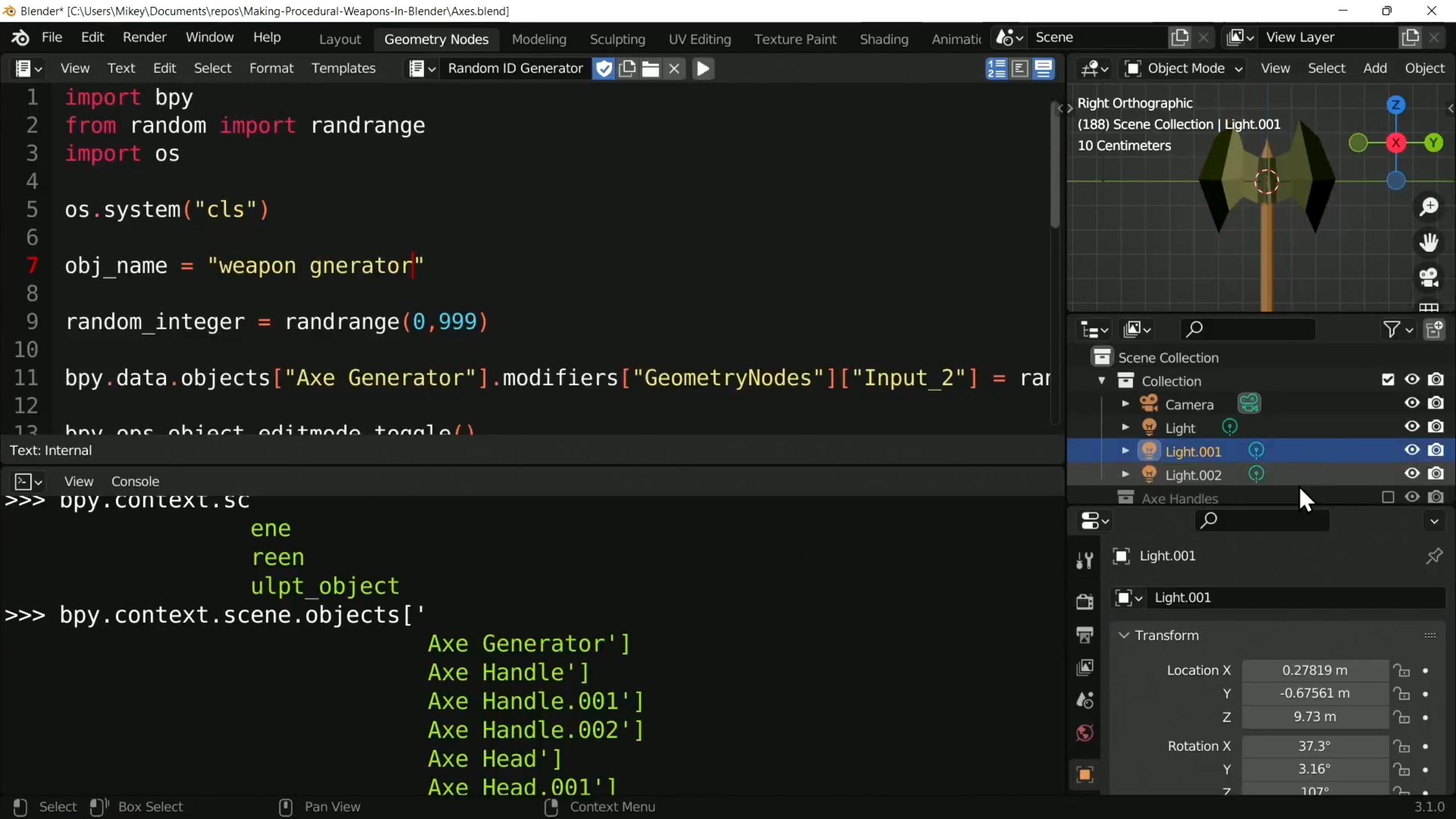The width and height of the screenshot is (1456, 819).
Task: Open the World properties tab icon
Action: coord(1085,733)
